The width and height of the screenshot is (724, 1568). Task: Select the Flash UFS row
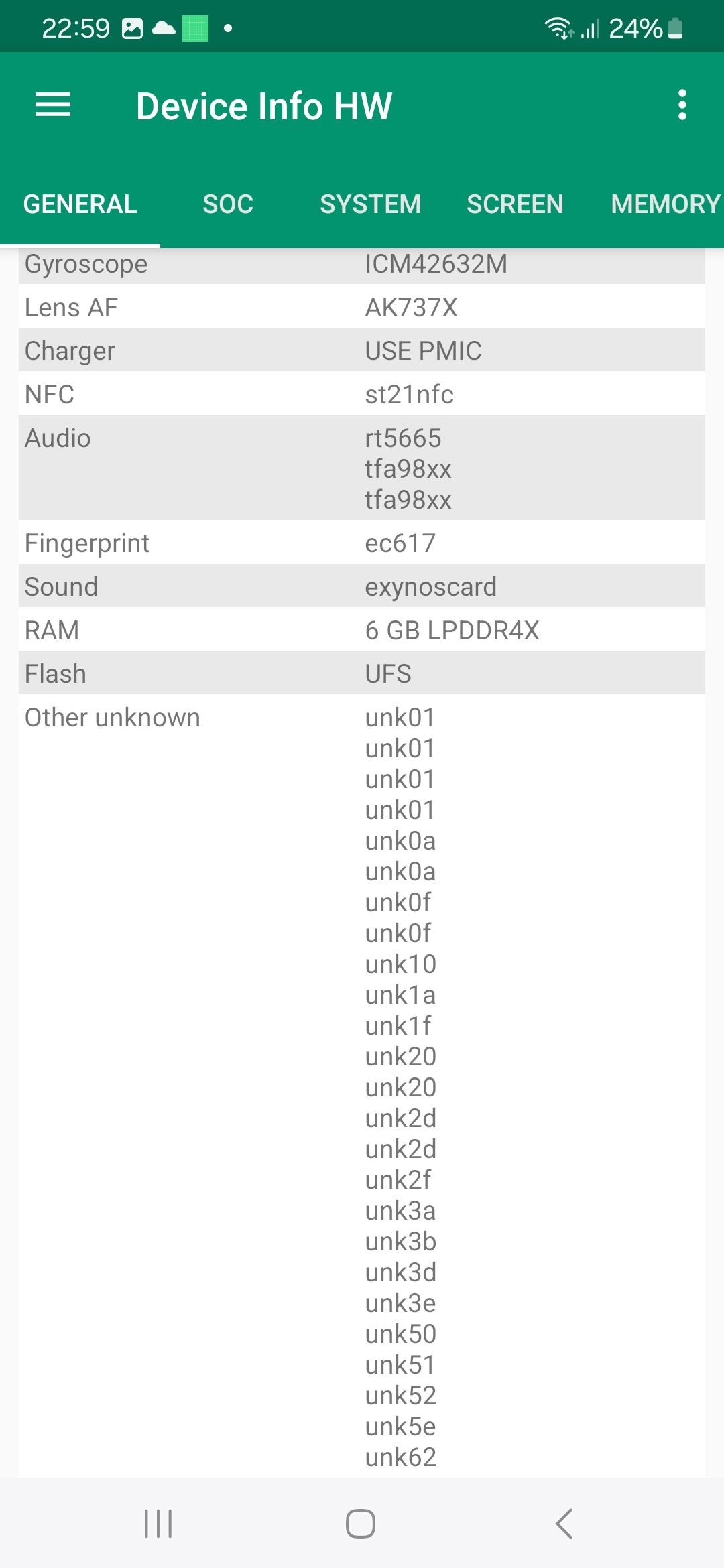[x=362, y=673]
